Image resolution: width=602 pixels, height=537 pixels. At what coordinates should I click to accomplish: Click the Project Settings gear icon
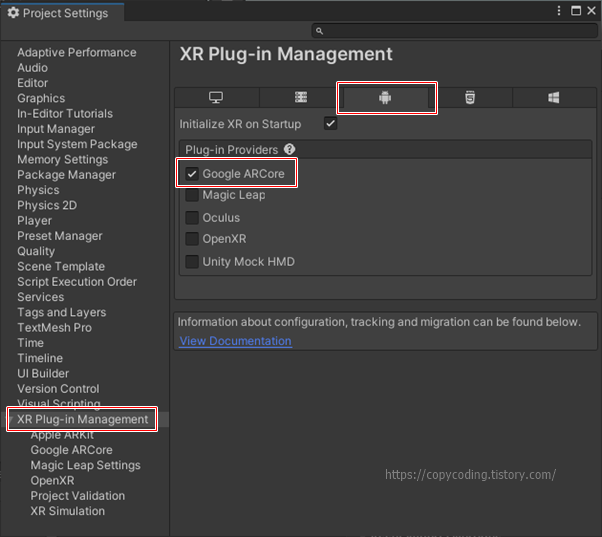coord(13,13)
